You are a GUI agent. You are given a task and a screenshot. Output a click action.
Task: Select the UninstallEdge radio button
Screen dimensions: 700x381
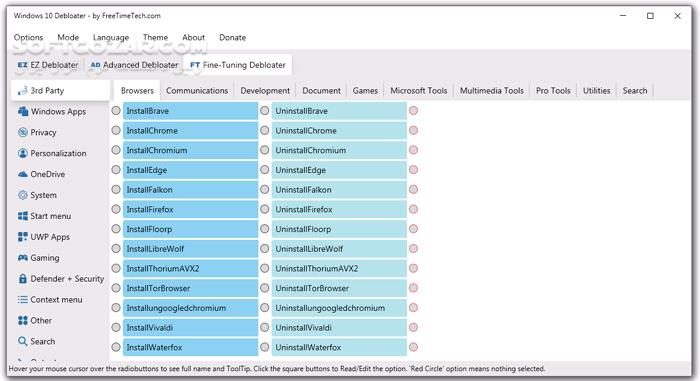click(x=265, y=170)
